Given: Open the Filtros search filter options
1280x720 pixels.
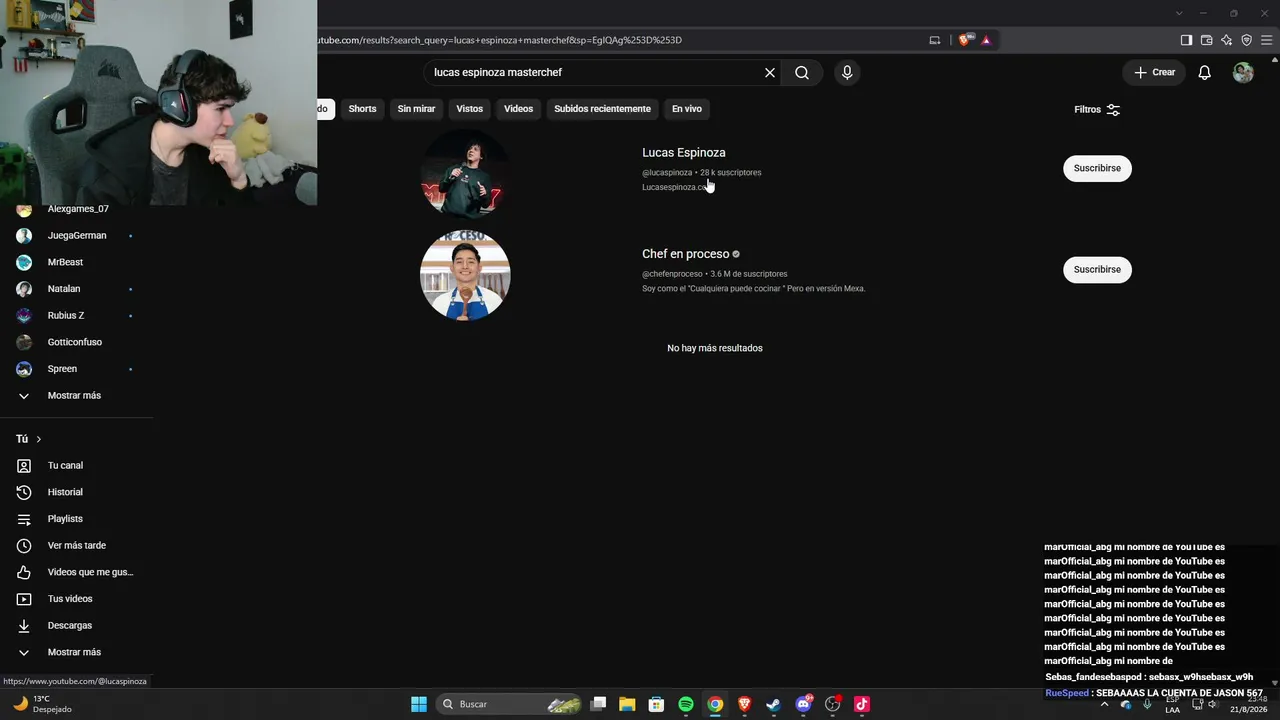Looking at the screenshot, I should coord(1097,110).
